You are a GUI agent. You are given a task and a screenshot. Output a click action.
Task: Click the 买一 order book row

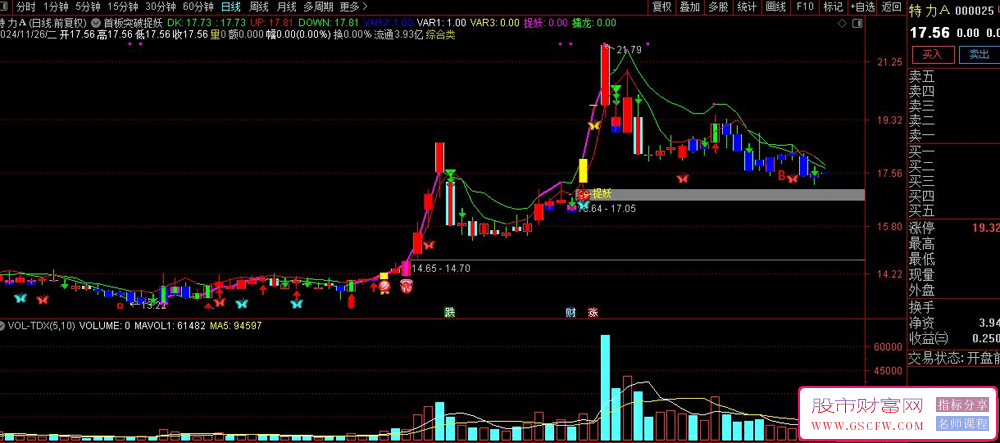pos(954,152)
